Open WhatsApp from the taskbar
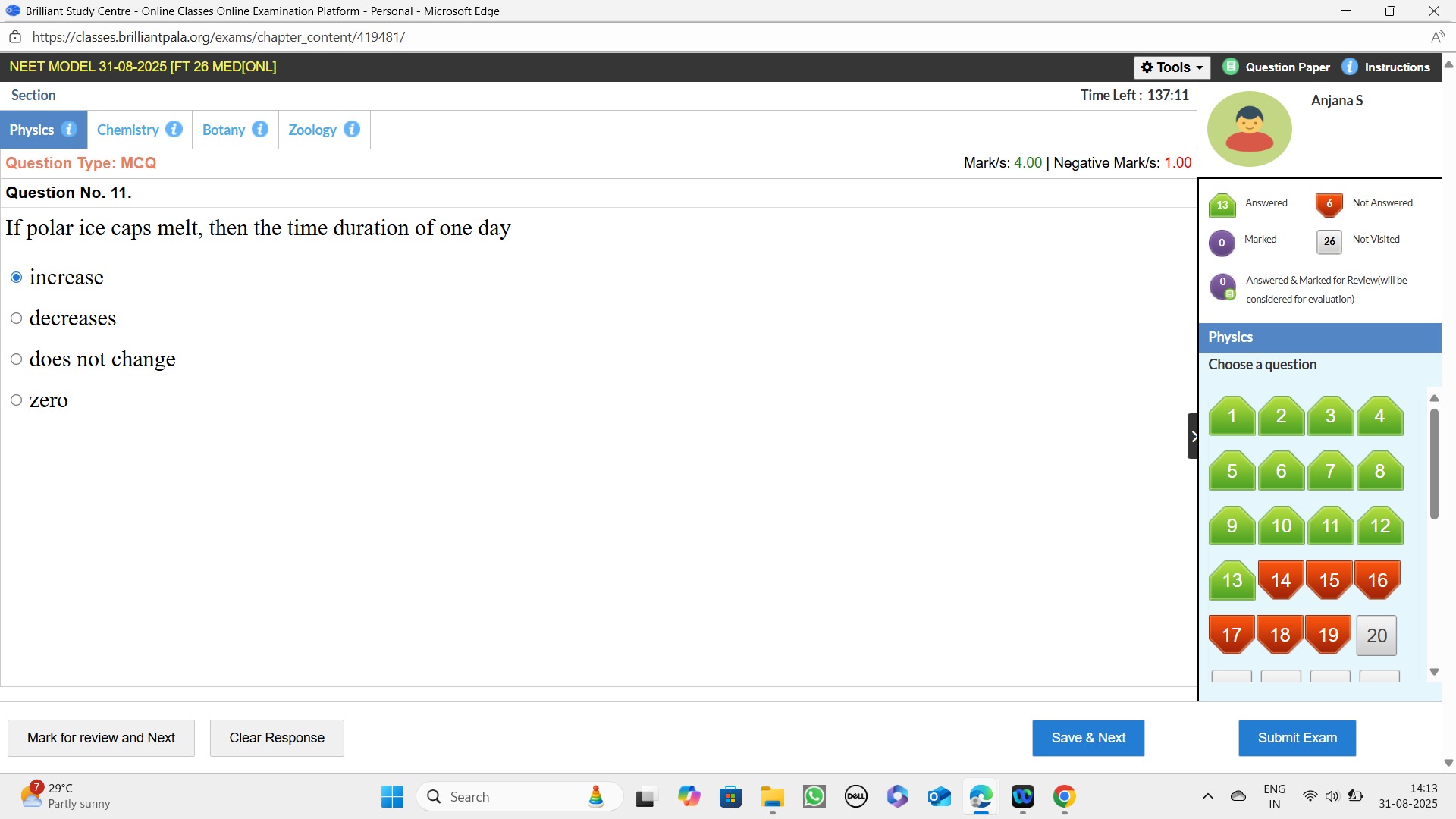The height and width of the screenshot is (819, 1456). click(814, 797)
